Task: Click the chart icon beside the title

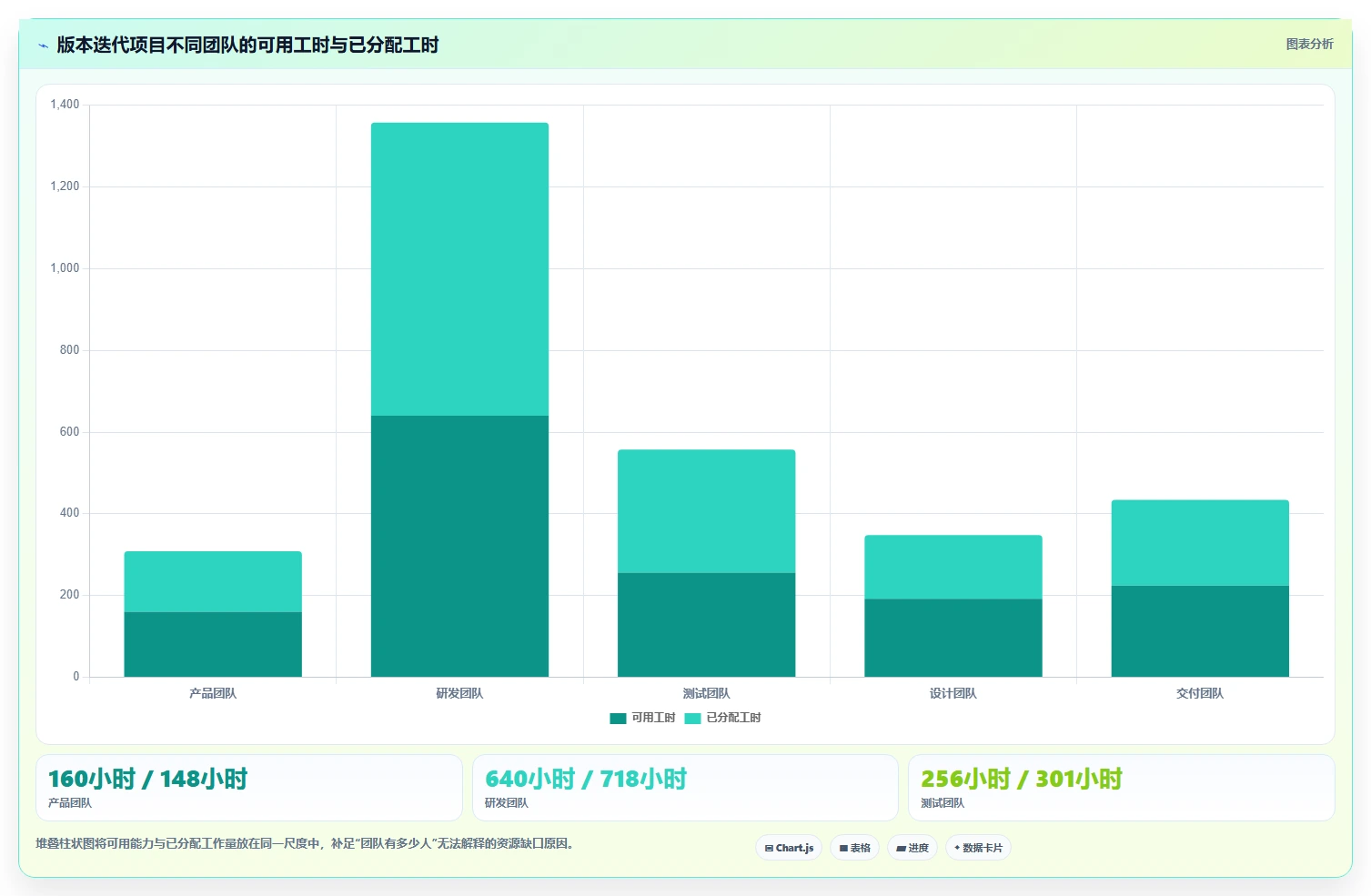Action: (43, 45)
